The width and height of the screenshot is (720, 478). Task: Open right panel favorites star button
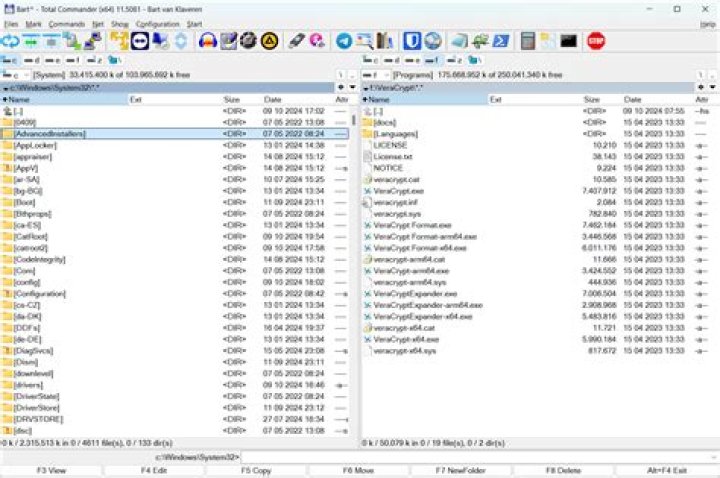tap(701, 87)
